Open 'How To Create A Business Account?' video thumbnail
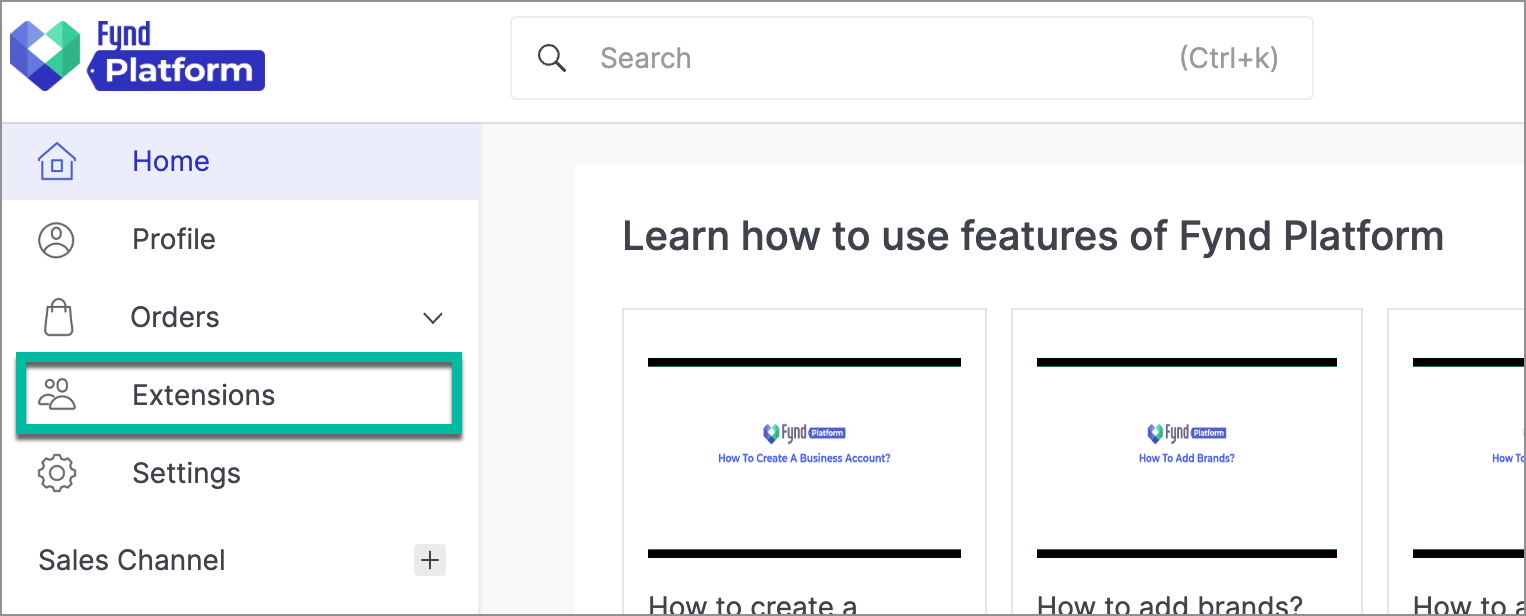 [804, 457]
